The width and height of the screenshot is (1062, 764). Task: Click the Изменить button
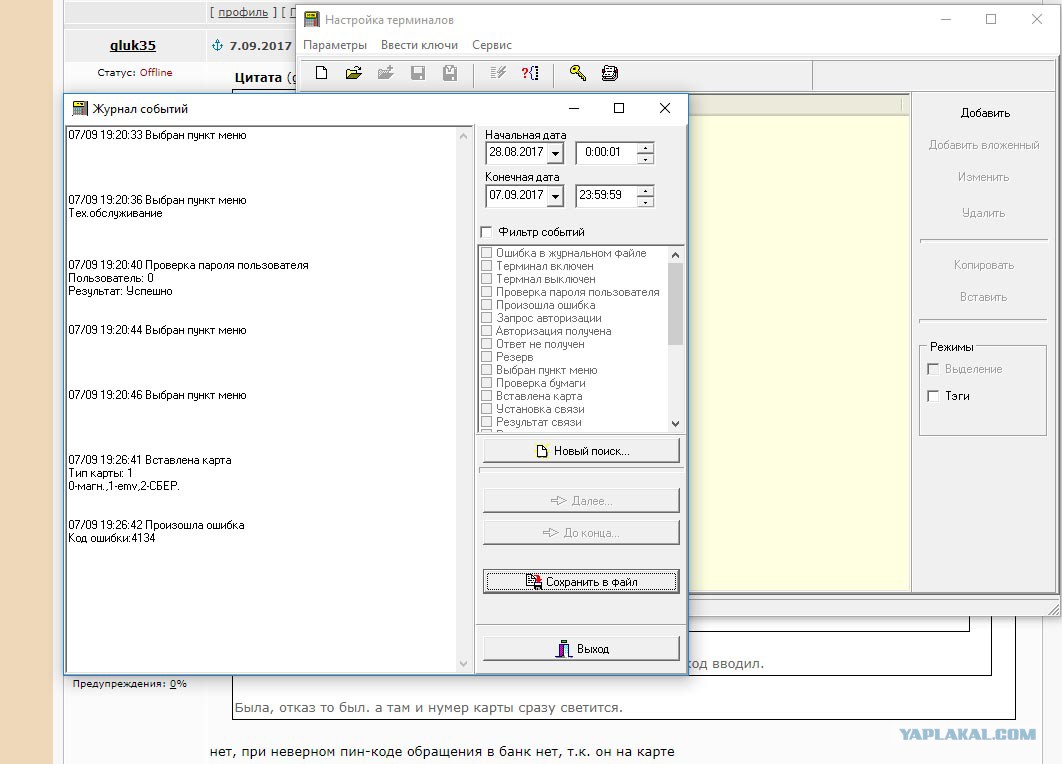pyautogui.click(x=983, y=177)
